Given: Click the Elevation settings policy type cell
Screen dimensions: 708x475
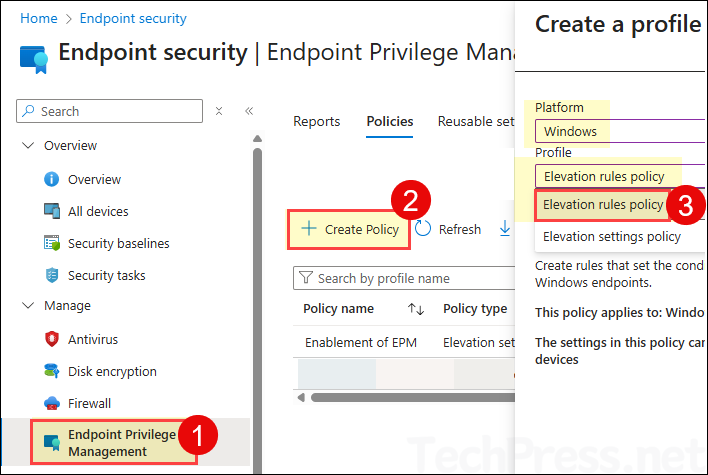Looking at the screenshot, I should [x=479, y=343].
